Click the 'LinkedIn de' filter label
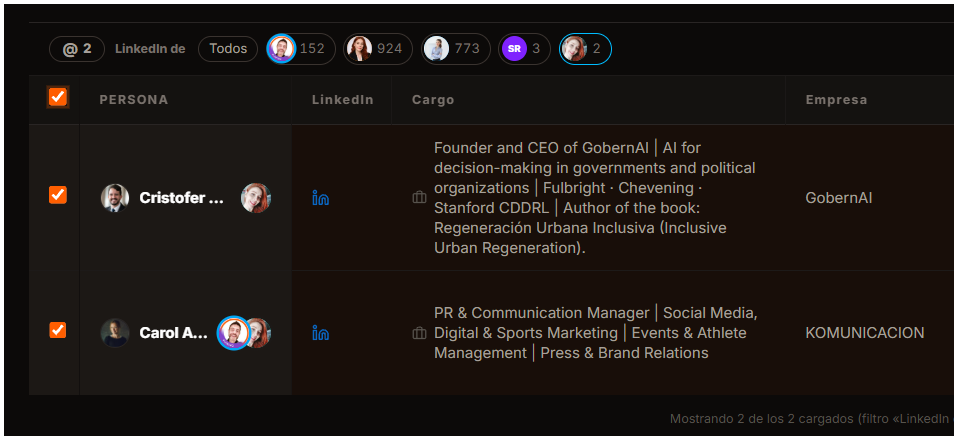Screen dimensions: 958x440 150,49
